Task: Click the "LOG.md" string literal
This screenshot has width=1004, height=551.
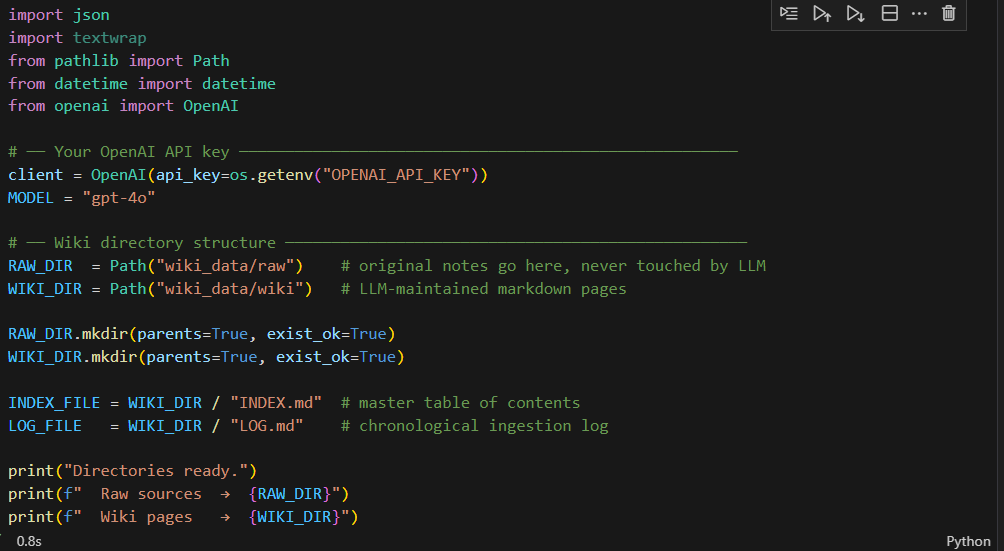Action: 266,426
